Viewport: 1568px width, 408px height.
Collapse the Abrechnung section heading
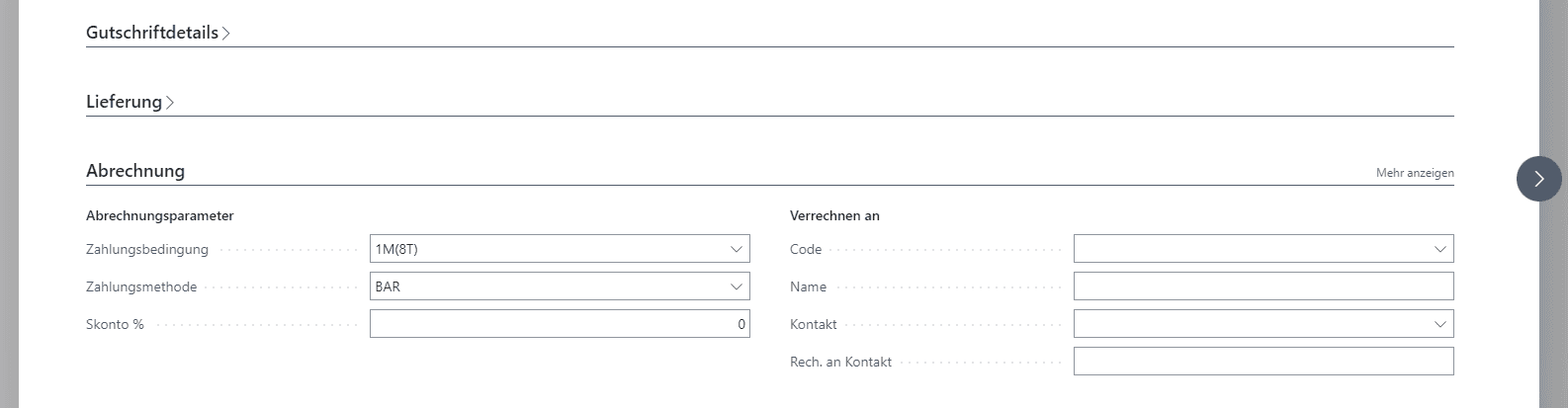[x=135, y=171]
